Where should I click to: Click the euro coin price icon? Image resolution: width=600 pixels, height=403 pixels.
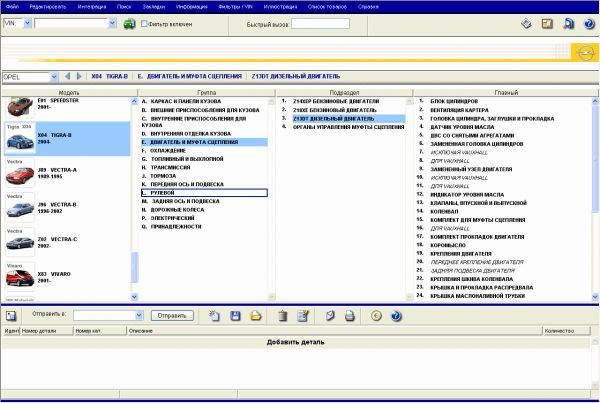[377, 316]
